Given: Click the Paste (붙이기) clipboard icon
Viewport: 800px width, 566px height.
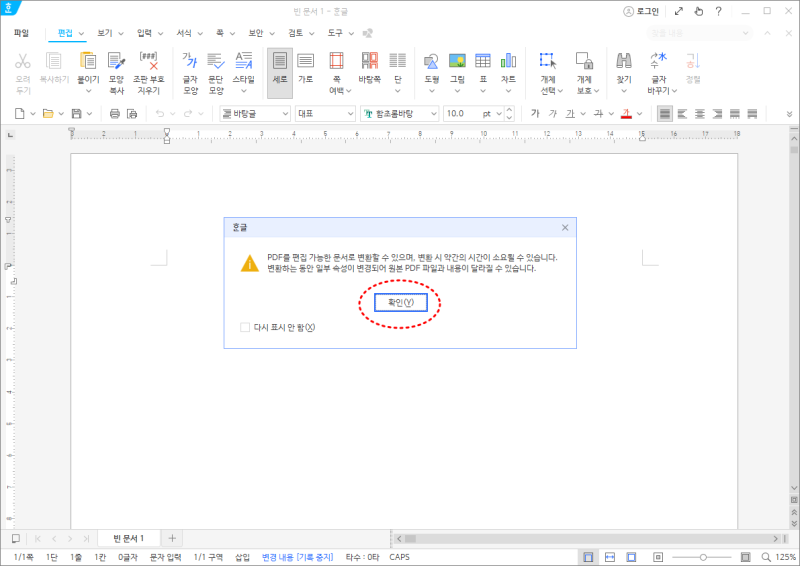Looking at the screenshot, I should coord(88,61).
